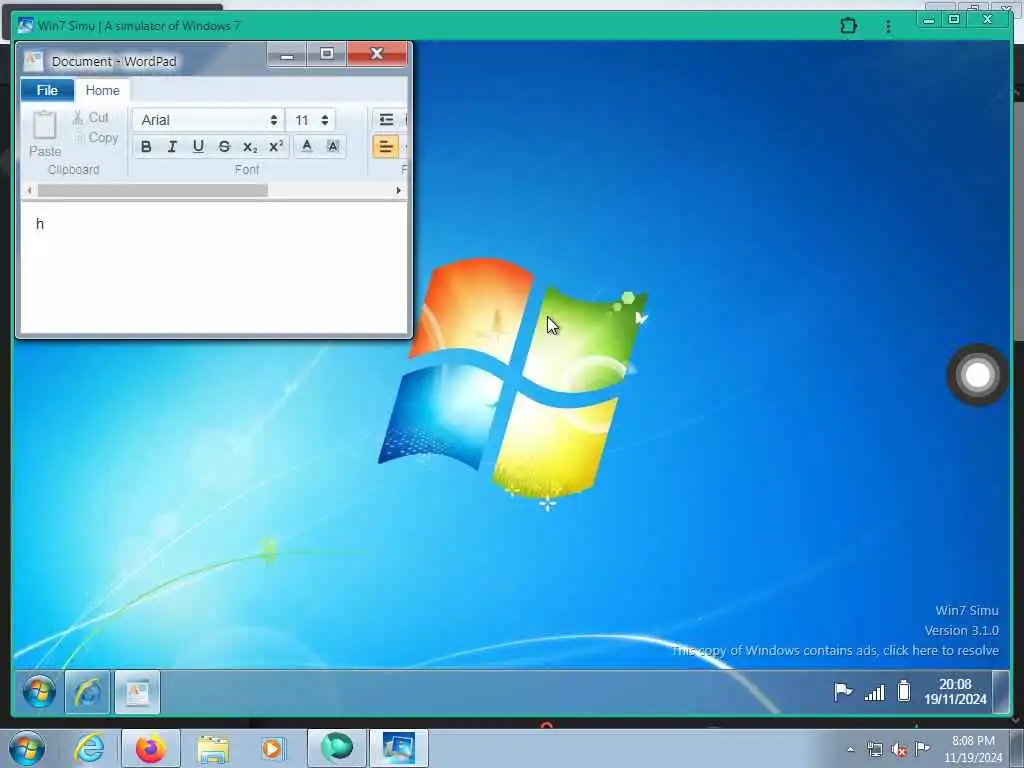Close the Win7 Simu window
1024x768 pixels.
[x=987, y=20]
